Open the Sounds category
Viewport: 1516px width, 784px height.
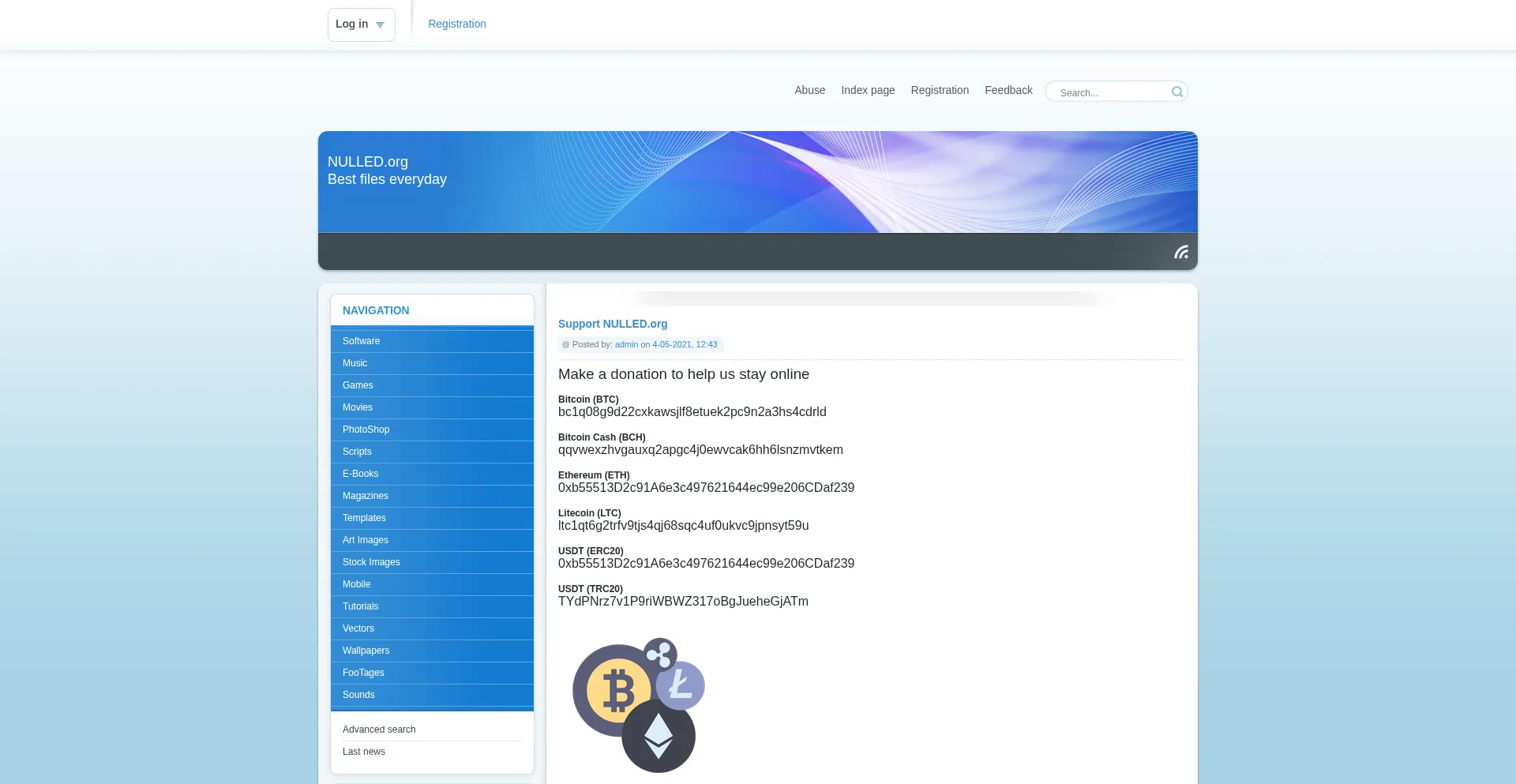(432, 695)
